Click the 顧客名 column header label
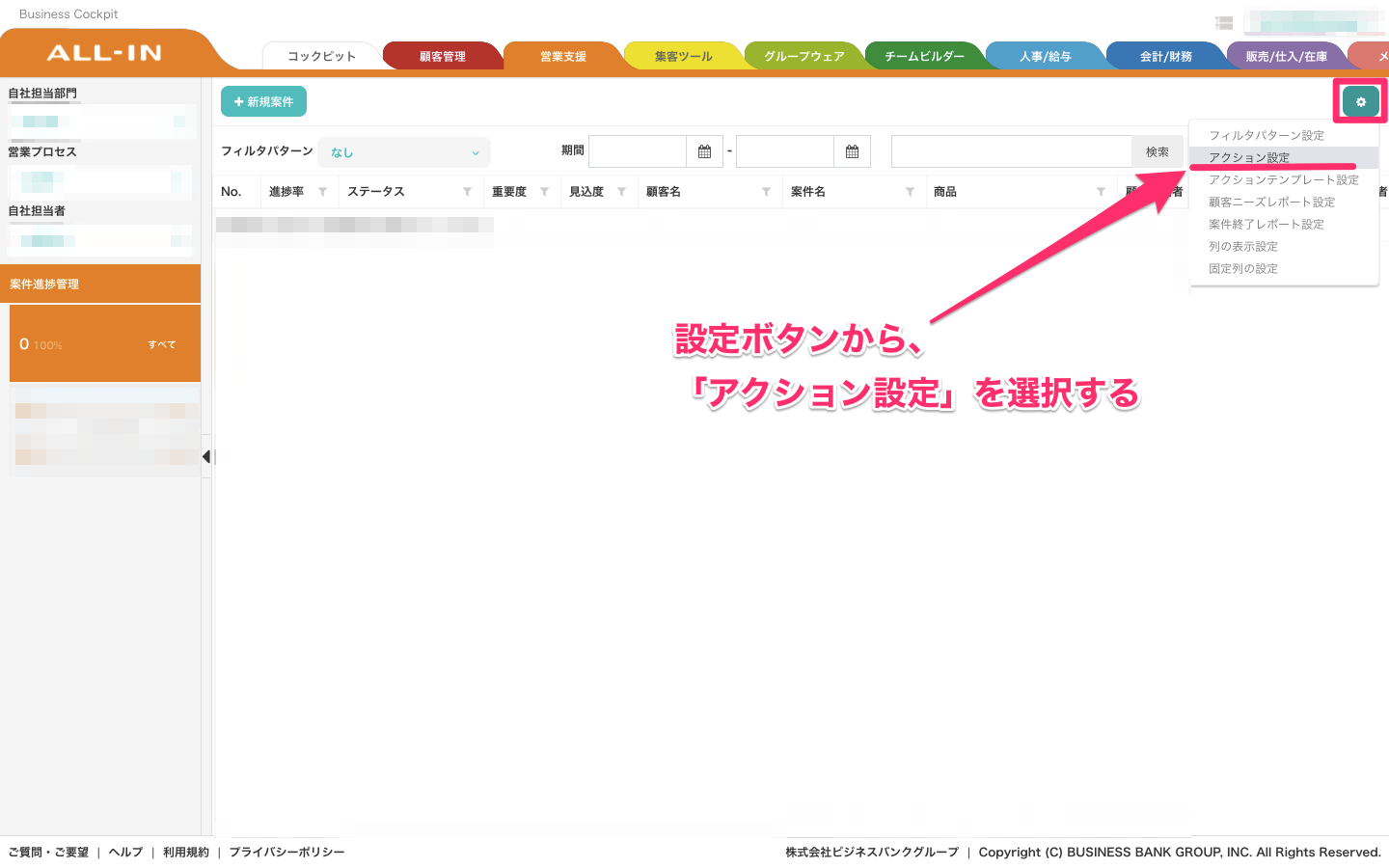1389x868 pixels. pyautogui.click(x=664, y=192)
